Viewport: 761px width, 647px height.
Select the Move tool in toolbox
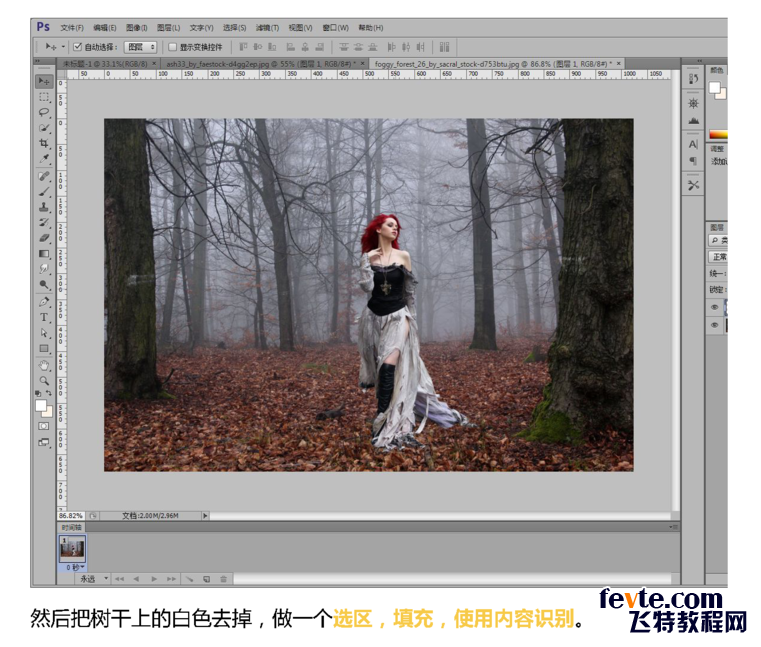[x=44, y=81]
